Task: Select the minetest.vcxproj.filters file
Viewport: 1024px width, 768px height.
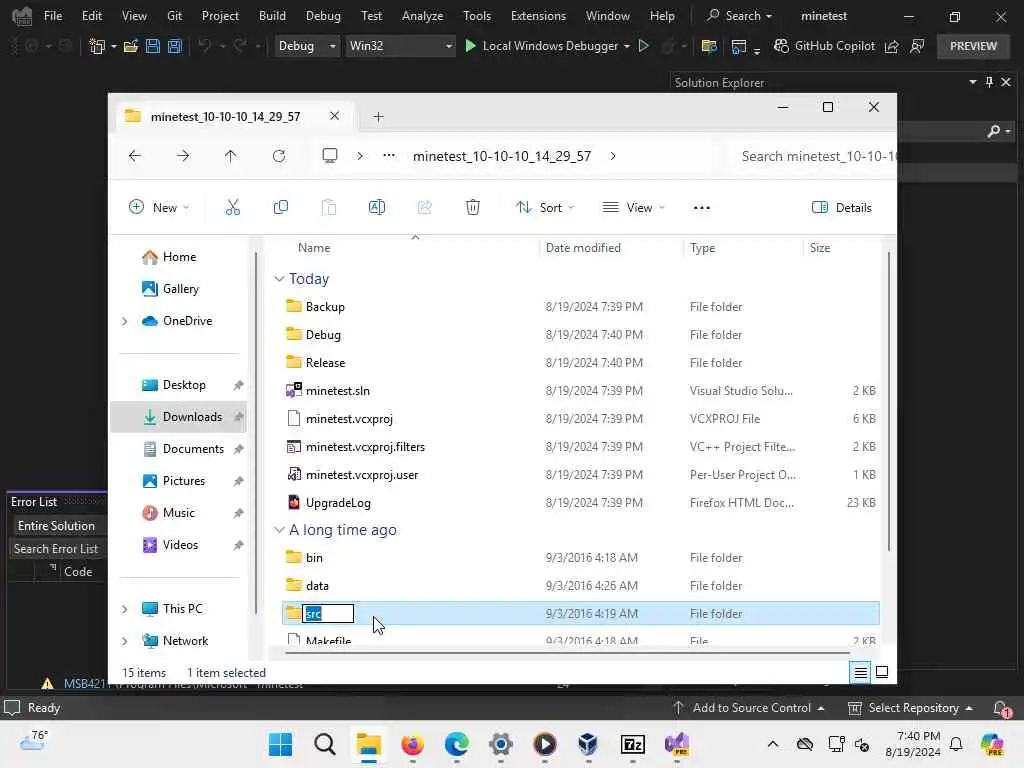Action: pos(580,447)
